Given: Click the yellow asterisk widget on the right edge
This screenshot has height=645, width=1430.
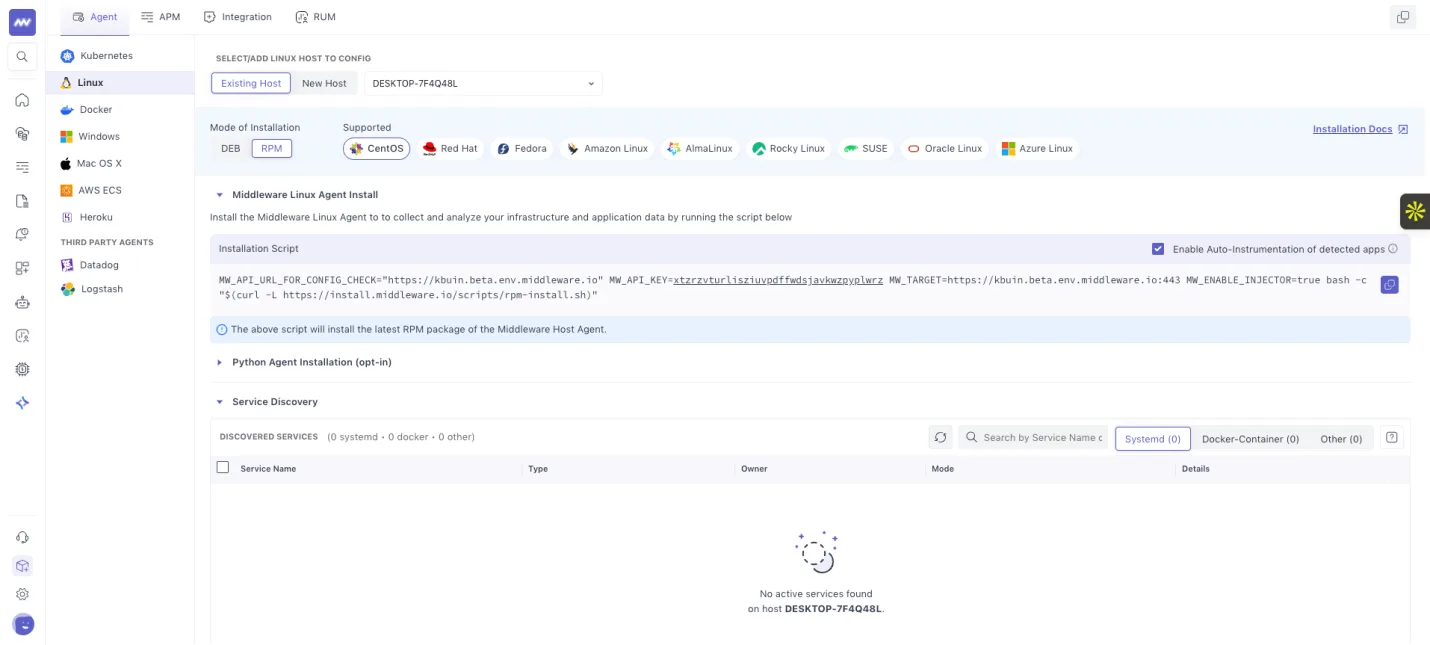Looking at the screenshot, I should (1415, 211).
